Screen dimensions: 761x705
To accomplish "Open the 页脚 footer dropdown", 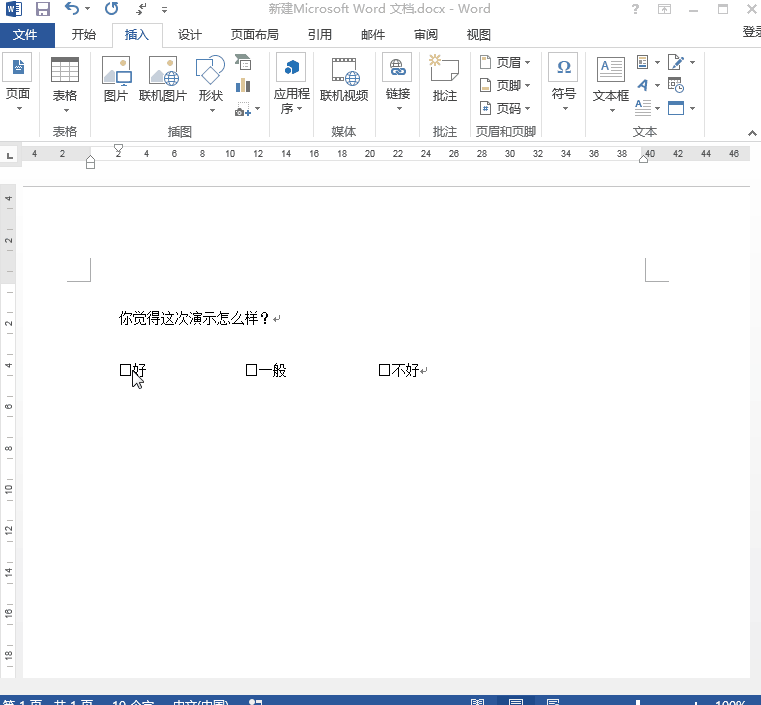I will click(505, 85).
